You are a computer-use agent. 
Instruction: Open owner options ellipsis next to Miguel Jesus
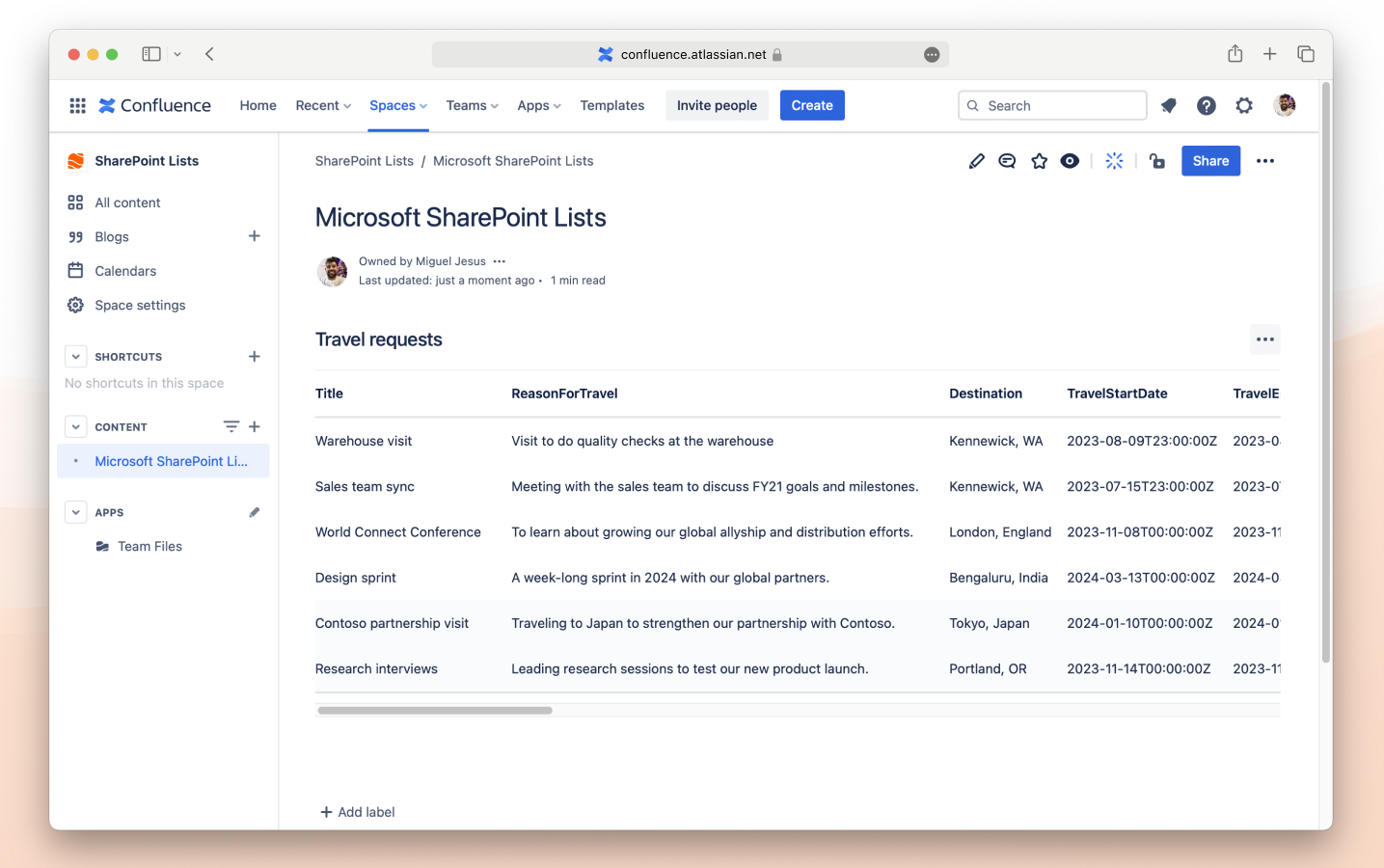pyautogui.click(x=499, y=261)
